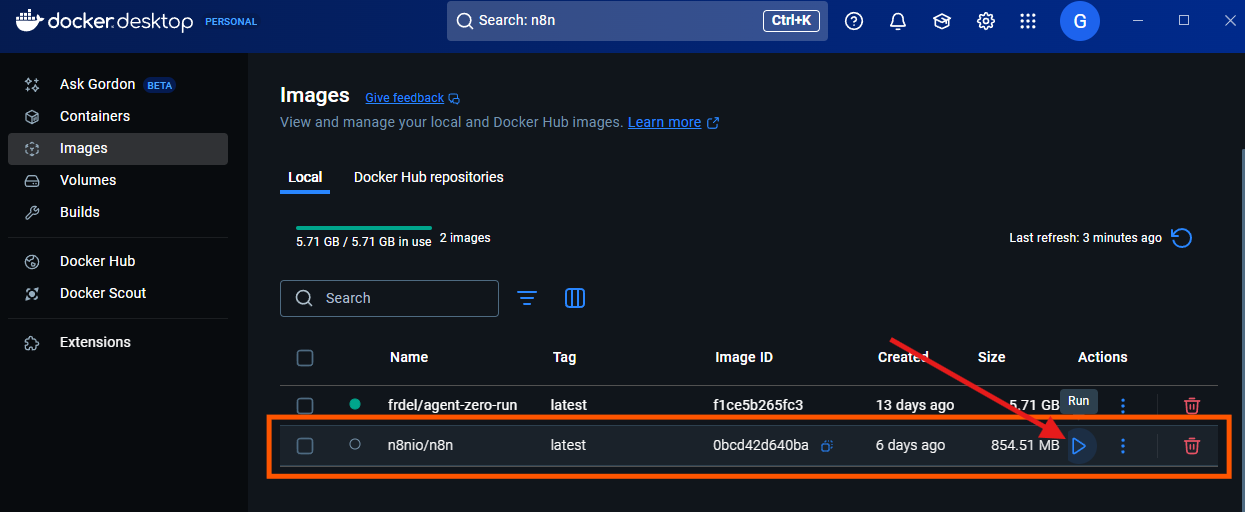
Task: Open the Learning center icon
Action: click(942, 21)
